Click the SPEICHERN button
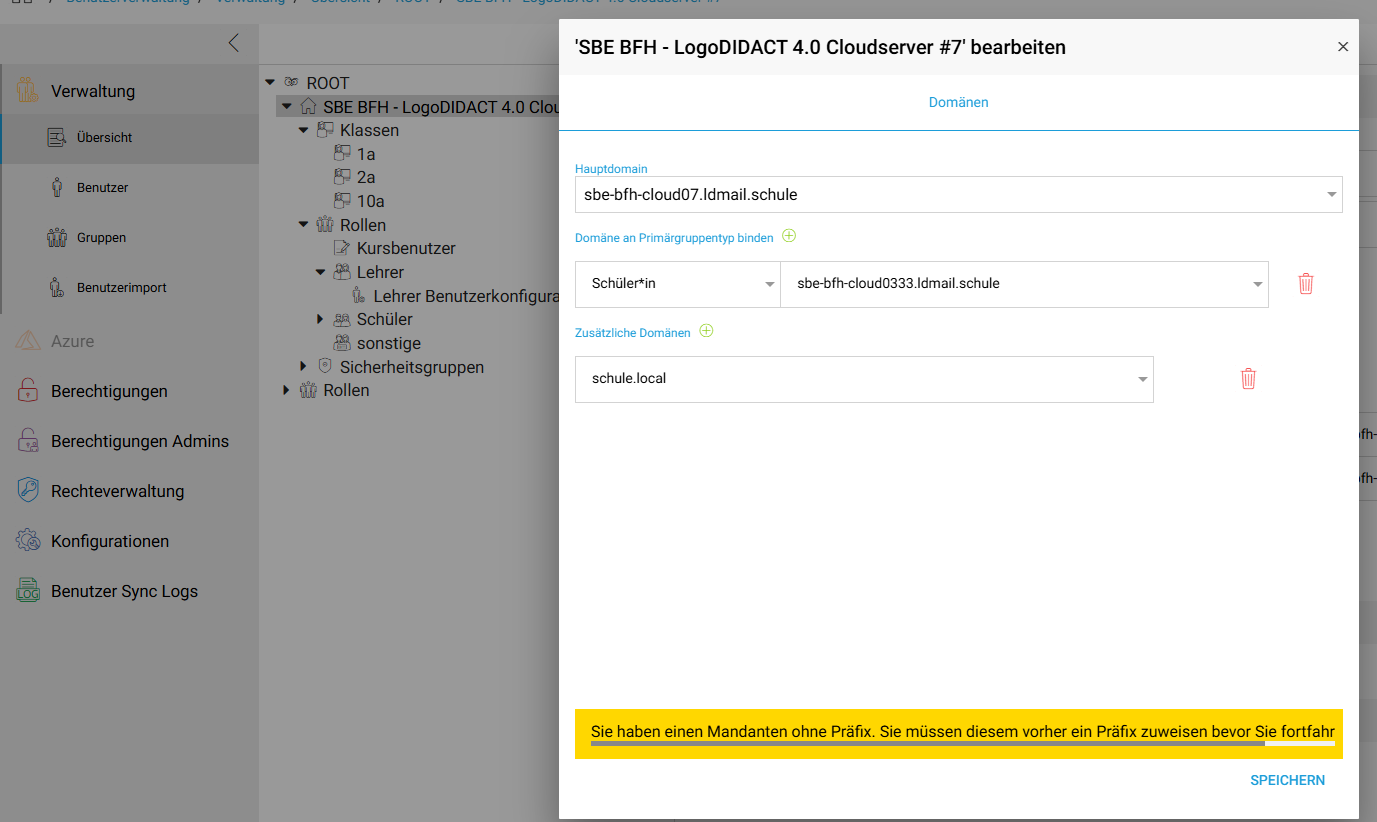This screenshot has width=1377, height=822. tap(1287, 780)
